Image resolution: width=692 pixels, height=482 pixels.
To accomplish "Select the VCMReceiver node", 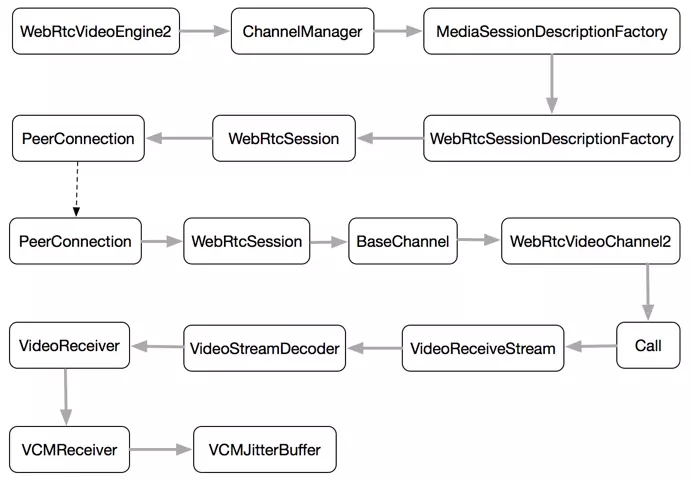I will point(69,450).
